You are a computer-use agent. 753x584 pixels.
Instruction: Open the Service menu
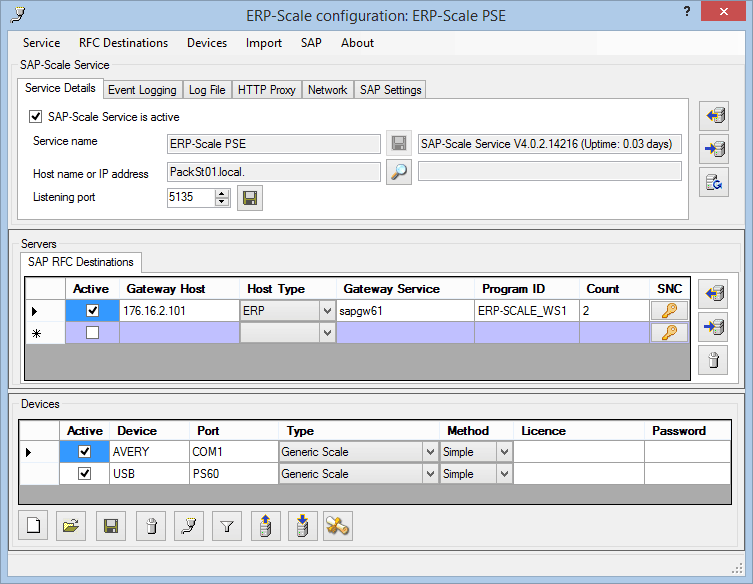click(x=41, y=43)
